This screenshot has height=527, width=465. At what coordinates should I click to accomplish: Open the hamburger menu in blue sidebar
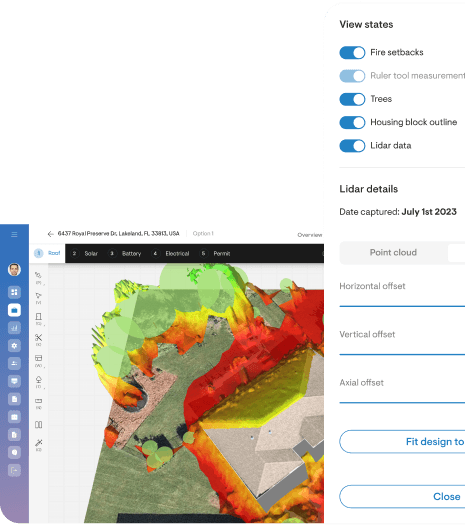pos(14,235)
